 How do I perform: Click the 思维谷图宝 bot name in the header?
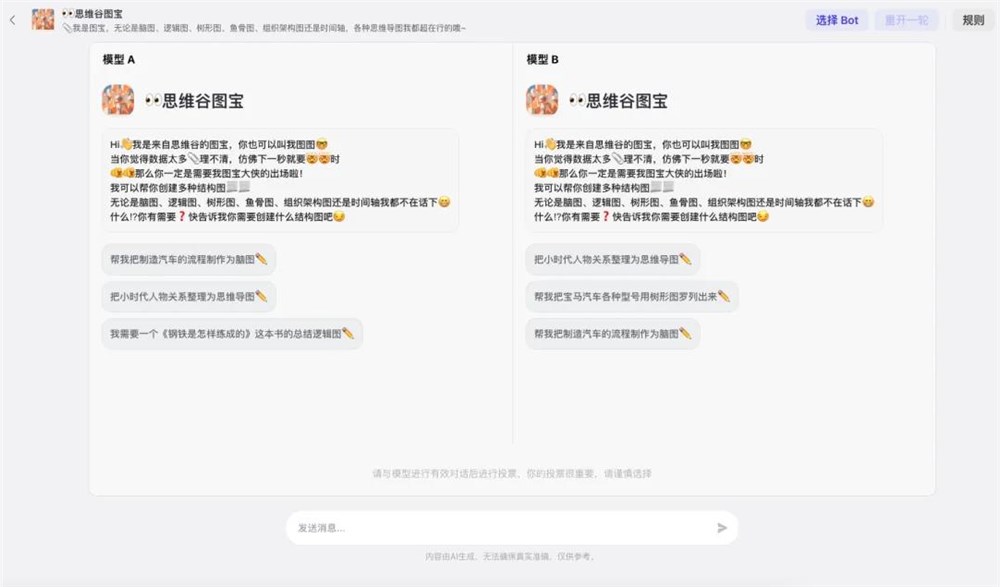click(95, 13)
